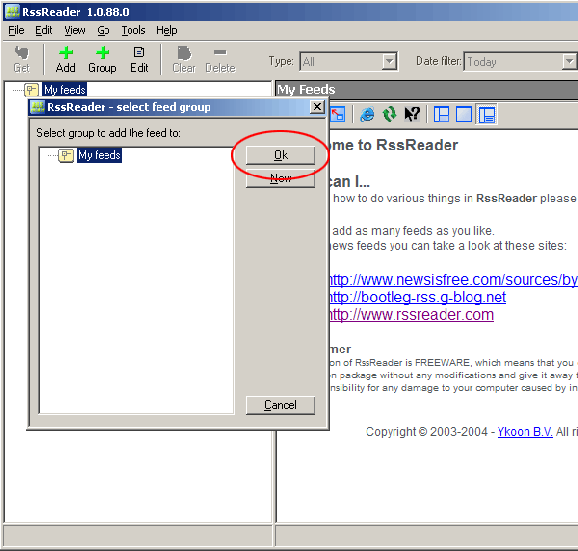
Task: Open the www.rssreader.com link
Action: pos(412,314)
